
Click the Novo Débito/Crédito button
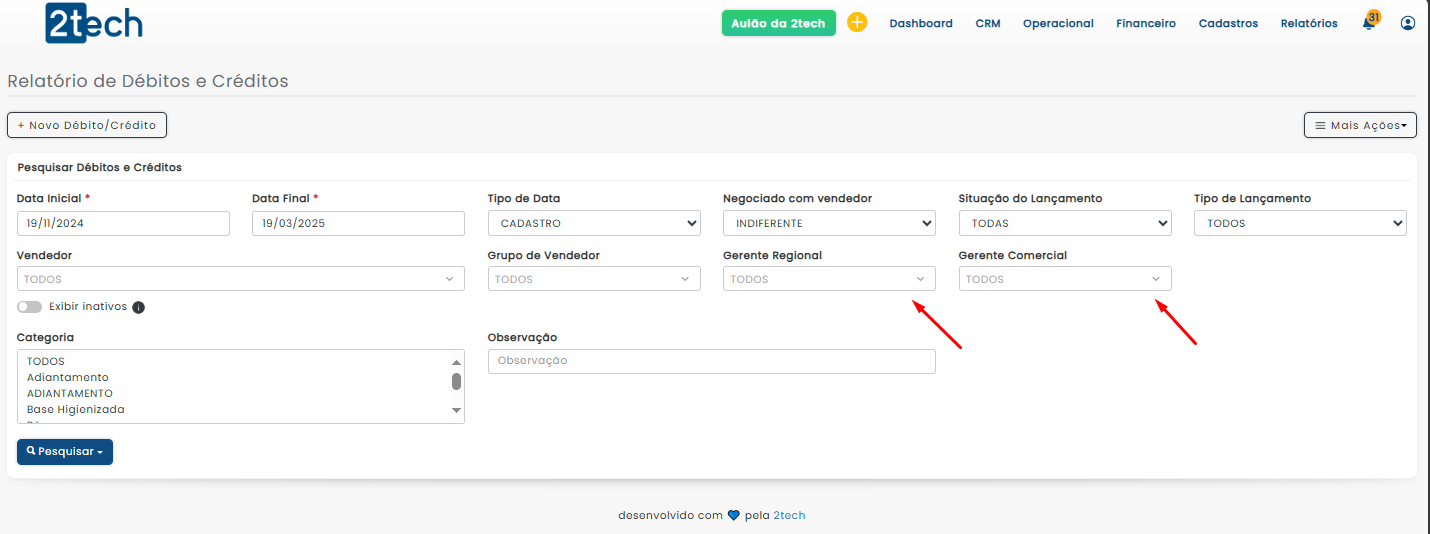click(x=87, y=125)
